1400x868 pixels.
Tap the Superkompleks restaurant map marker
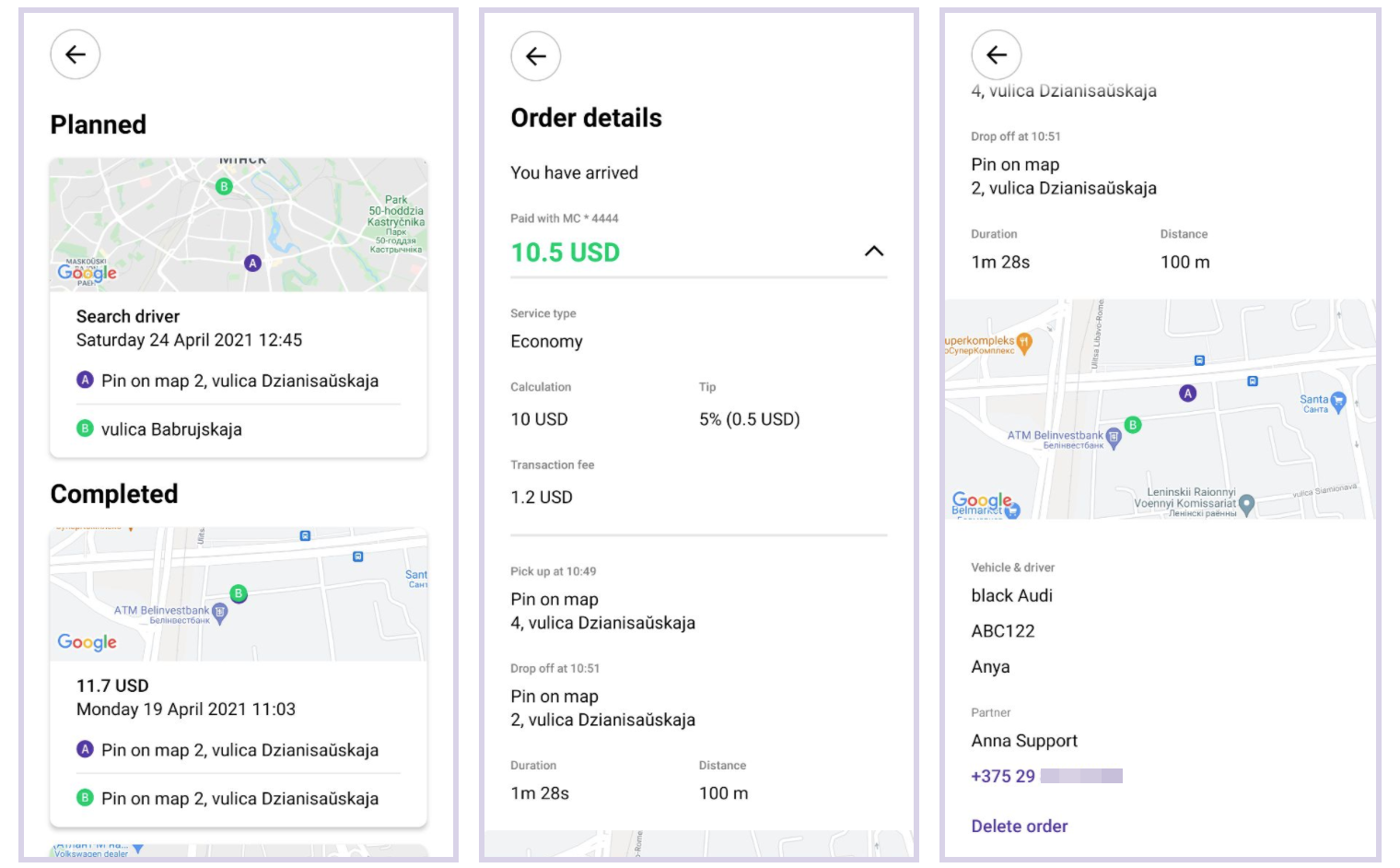point(1024,342)
